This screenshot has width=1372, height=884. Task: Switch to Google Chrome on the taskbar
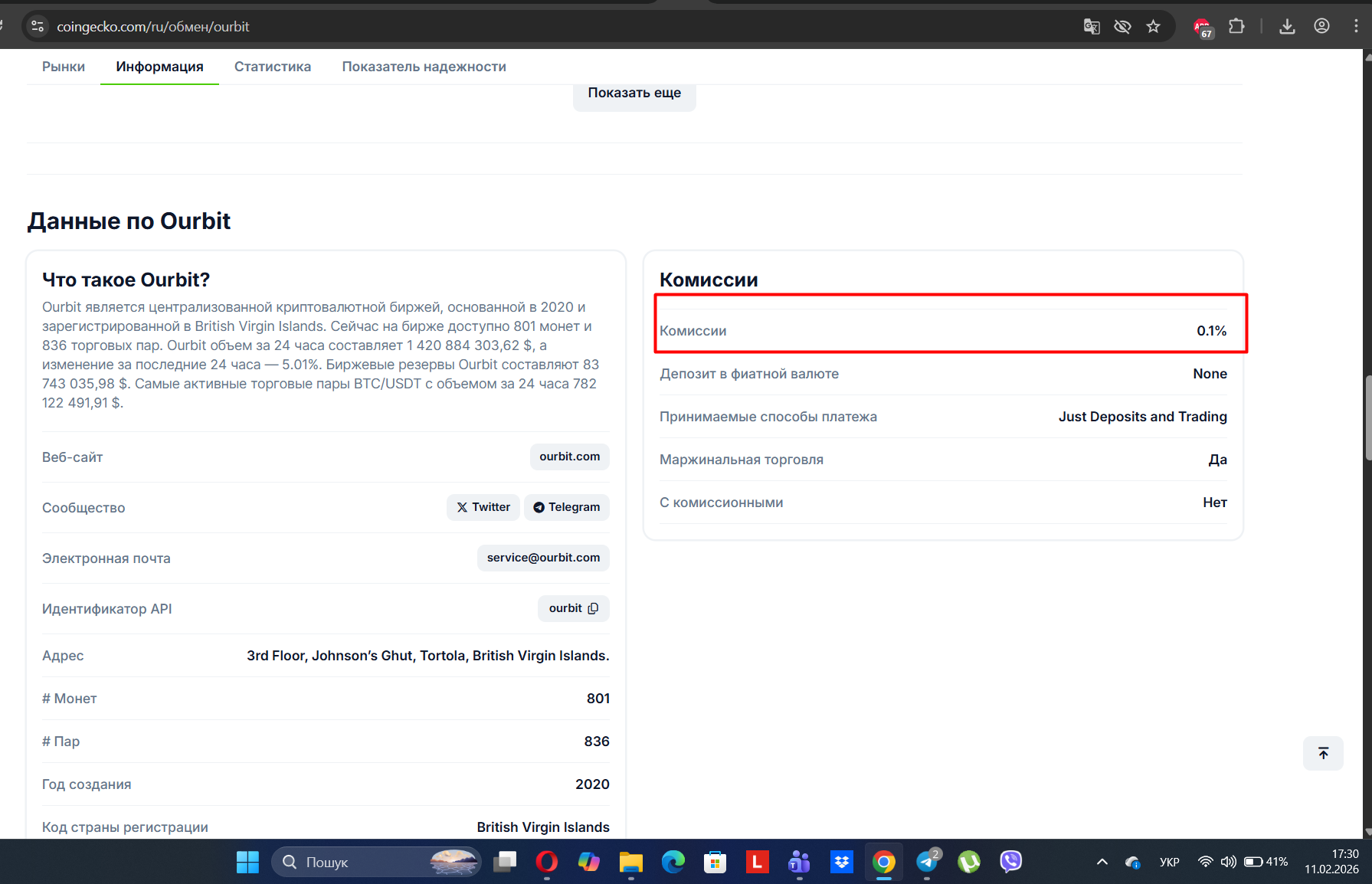tap(884, 862)
